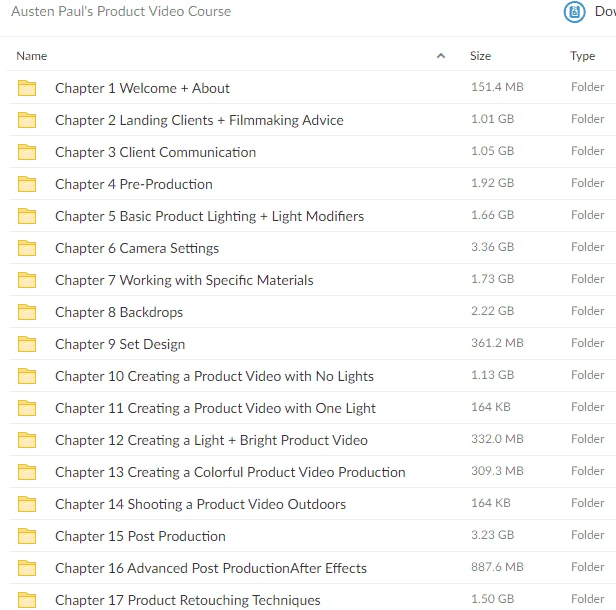Select the folder icon for Chapter 15 Post Production

coord(27,536)
